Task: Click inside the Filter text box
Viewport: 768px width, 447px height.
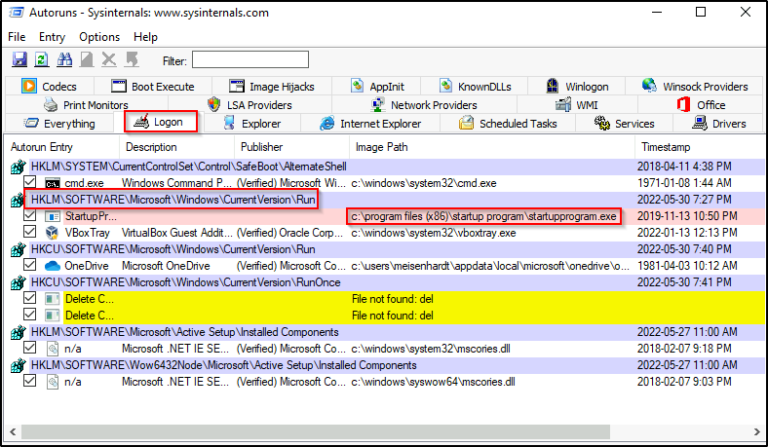Action: 250,60
